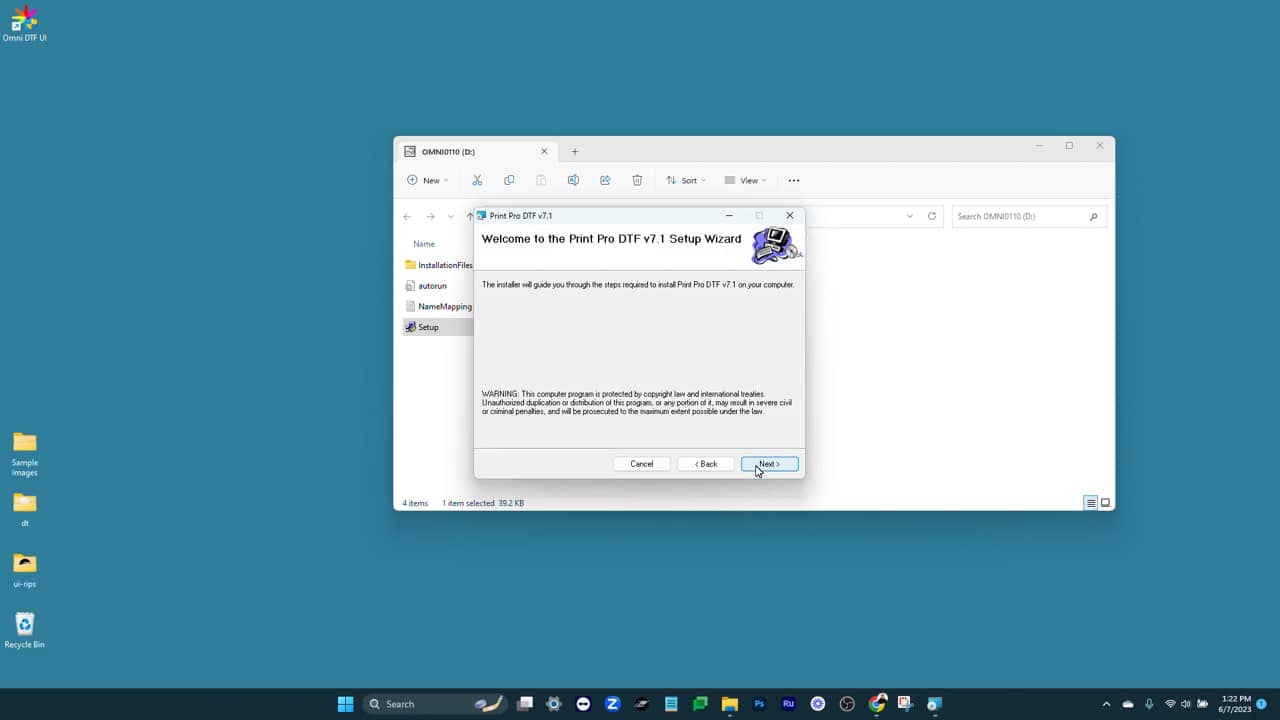
Task: Select the ui-rips folder on the desktop
Action: (x=25, y=570)
